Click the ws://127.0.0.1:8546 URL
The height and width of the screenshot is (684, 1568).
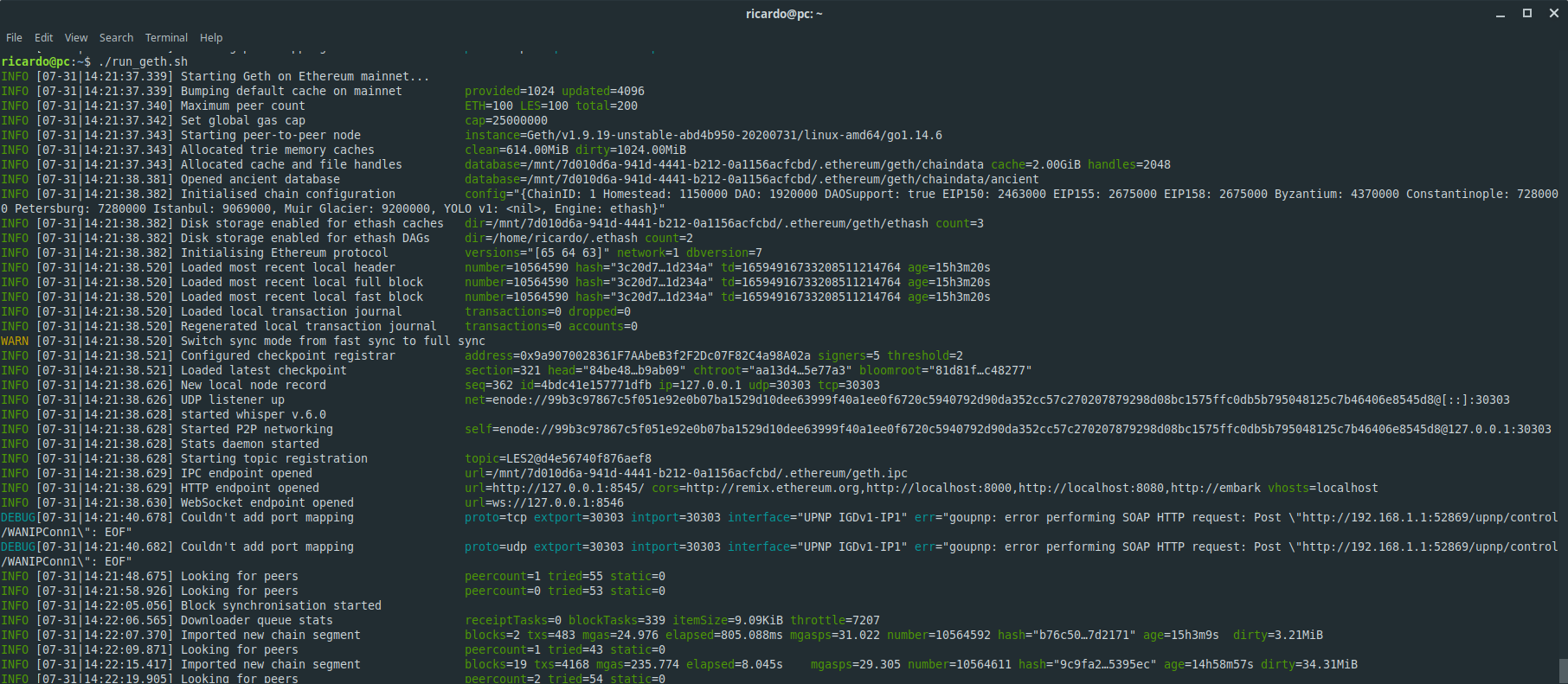(x=558, y=502)
